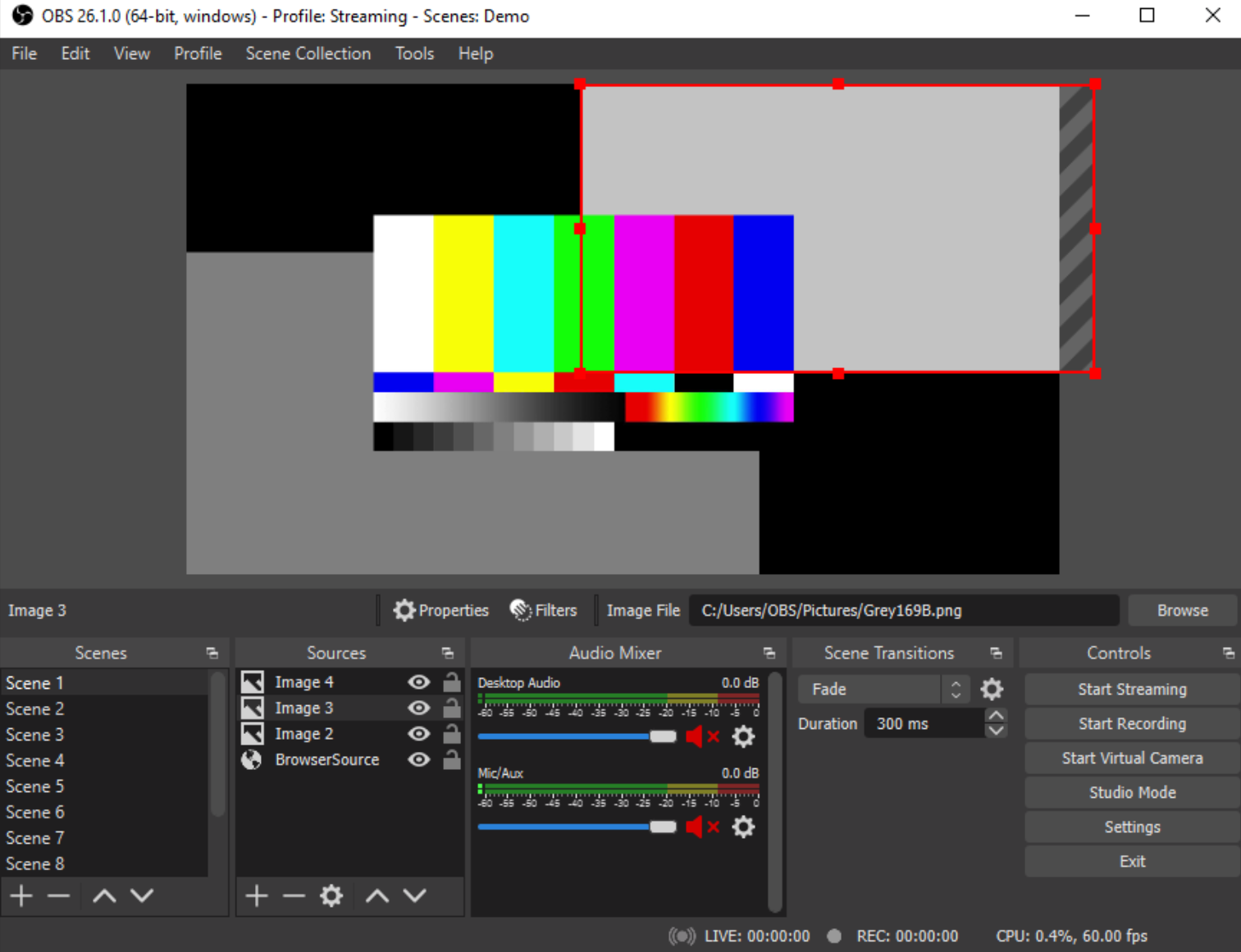This screenshot has width=1241, height=952.
Task: Open Properties for the selected source
Action: click(x=440, y=610)
